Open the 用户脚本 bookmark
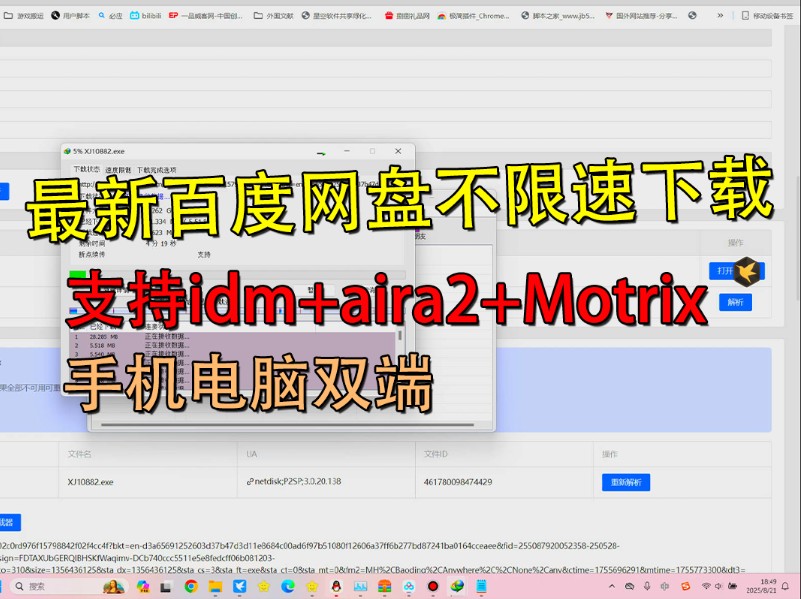Screen dimensions: 801x599 point(70,16)
